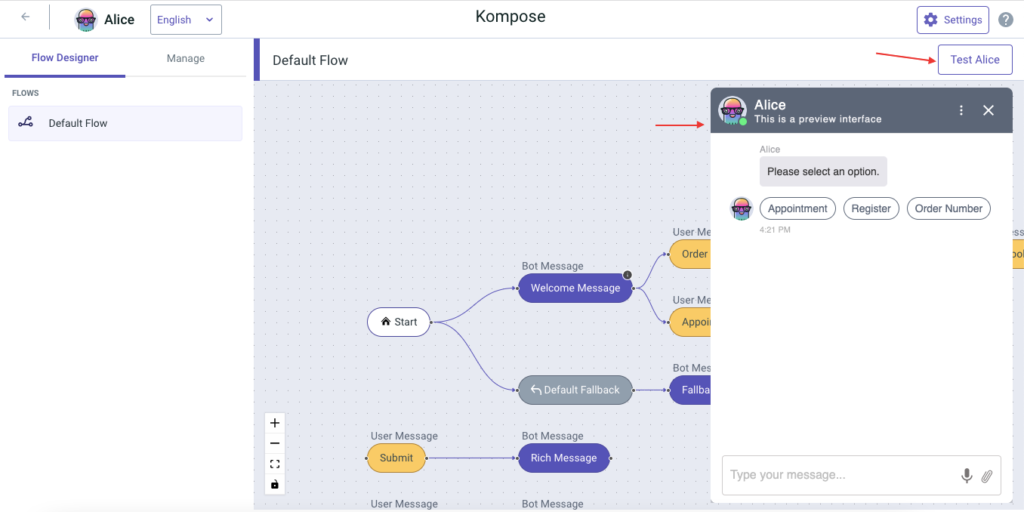Choose the Register quick reply
The height and width of the screenshot is (512, 1024).
[x=871, y=209]
